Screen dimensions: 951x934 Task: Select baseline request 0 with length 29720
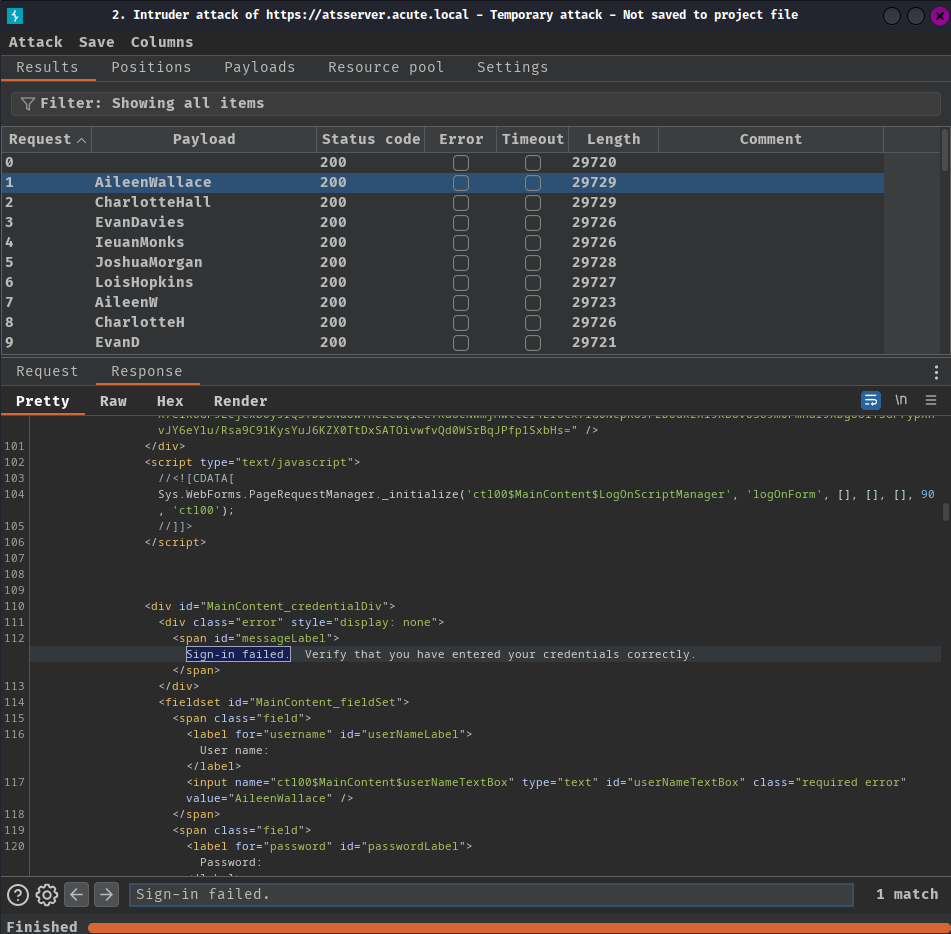click(x=442, y=163)
